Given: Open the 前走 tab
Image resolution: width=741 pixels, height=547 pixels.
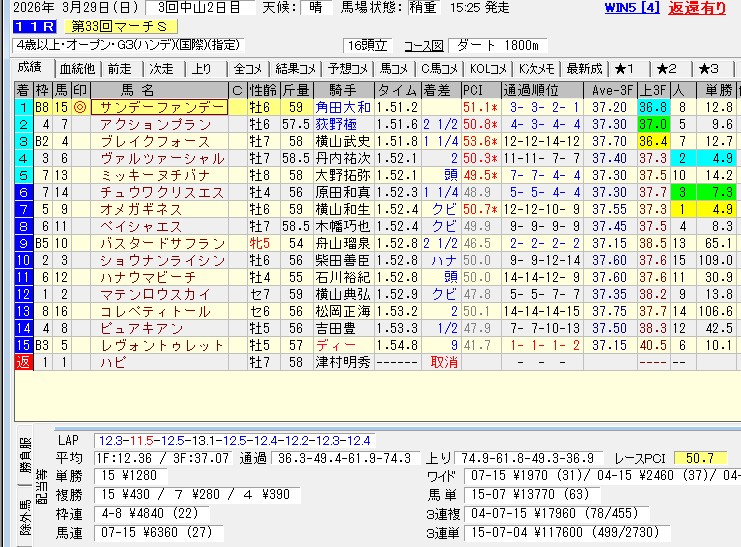Looking at the screenshot, I should pos(119,68).
